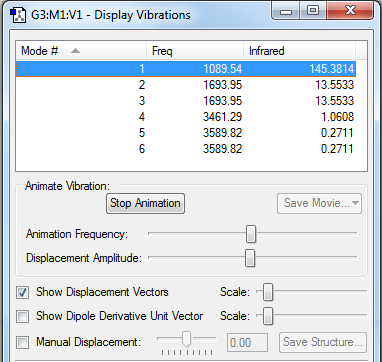The width and height of the screenshot is (382, 362).
Task: Click the Animation Frequency slider handle
Action: coord(251,234)
